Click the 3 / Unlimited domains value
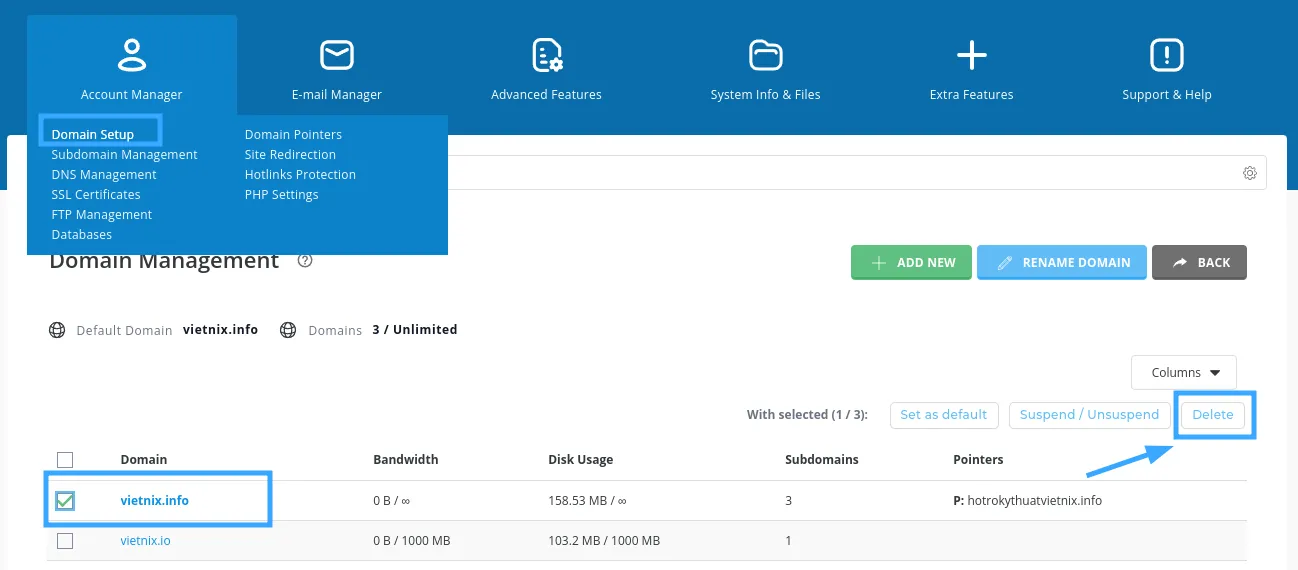The height and width of the screenshot is (570, 1298). (x=415, y=330)
